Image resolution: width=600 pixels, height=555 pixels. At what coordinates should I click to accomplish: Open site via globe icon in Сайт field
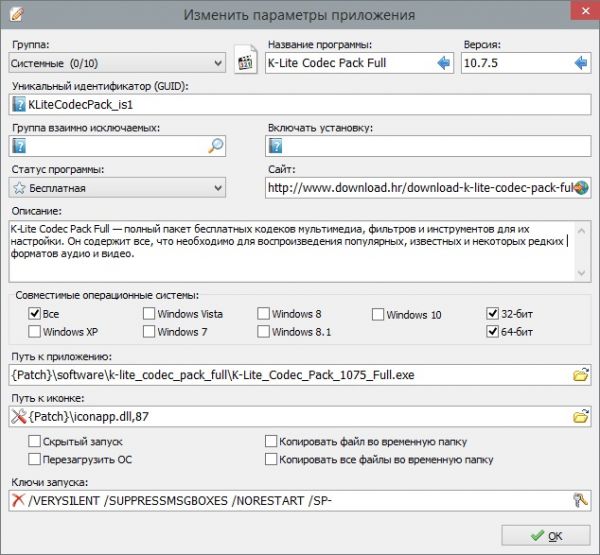(581, 188)
